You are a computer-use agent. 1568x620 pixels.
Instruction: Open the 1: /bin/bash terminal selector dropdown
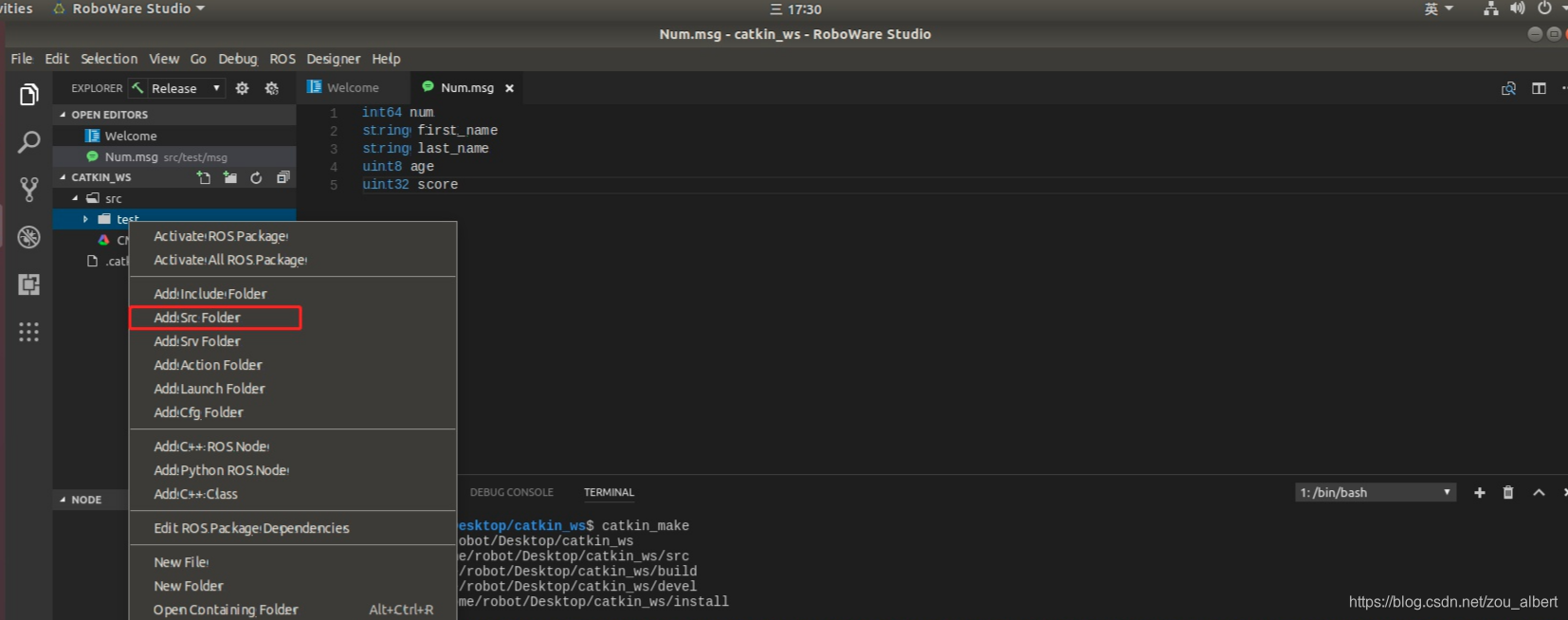point(1375,492)
